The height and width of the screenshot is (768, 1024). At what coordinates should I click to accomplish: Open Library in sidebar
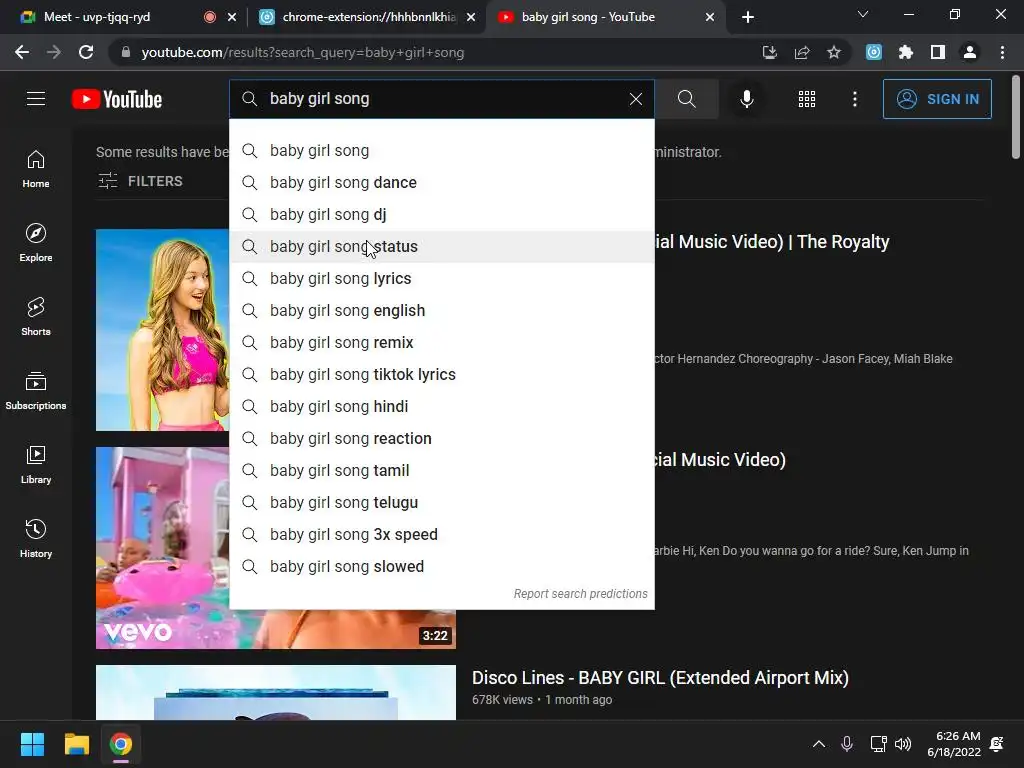click(36, 464)
